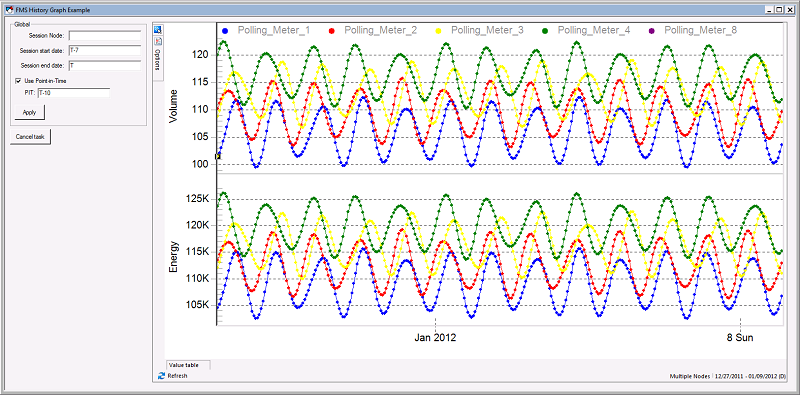
Task: Click the Session start date label
Action: [x=42, y=51]
